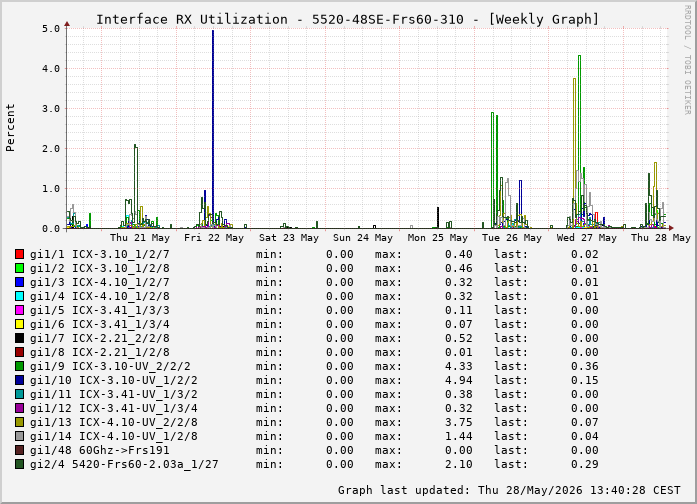The width and height of the screenshot is (697, 504).
Task: Click the Wed 27 May axis label
Action: pyautogui.click(x=587, y=238)
